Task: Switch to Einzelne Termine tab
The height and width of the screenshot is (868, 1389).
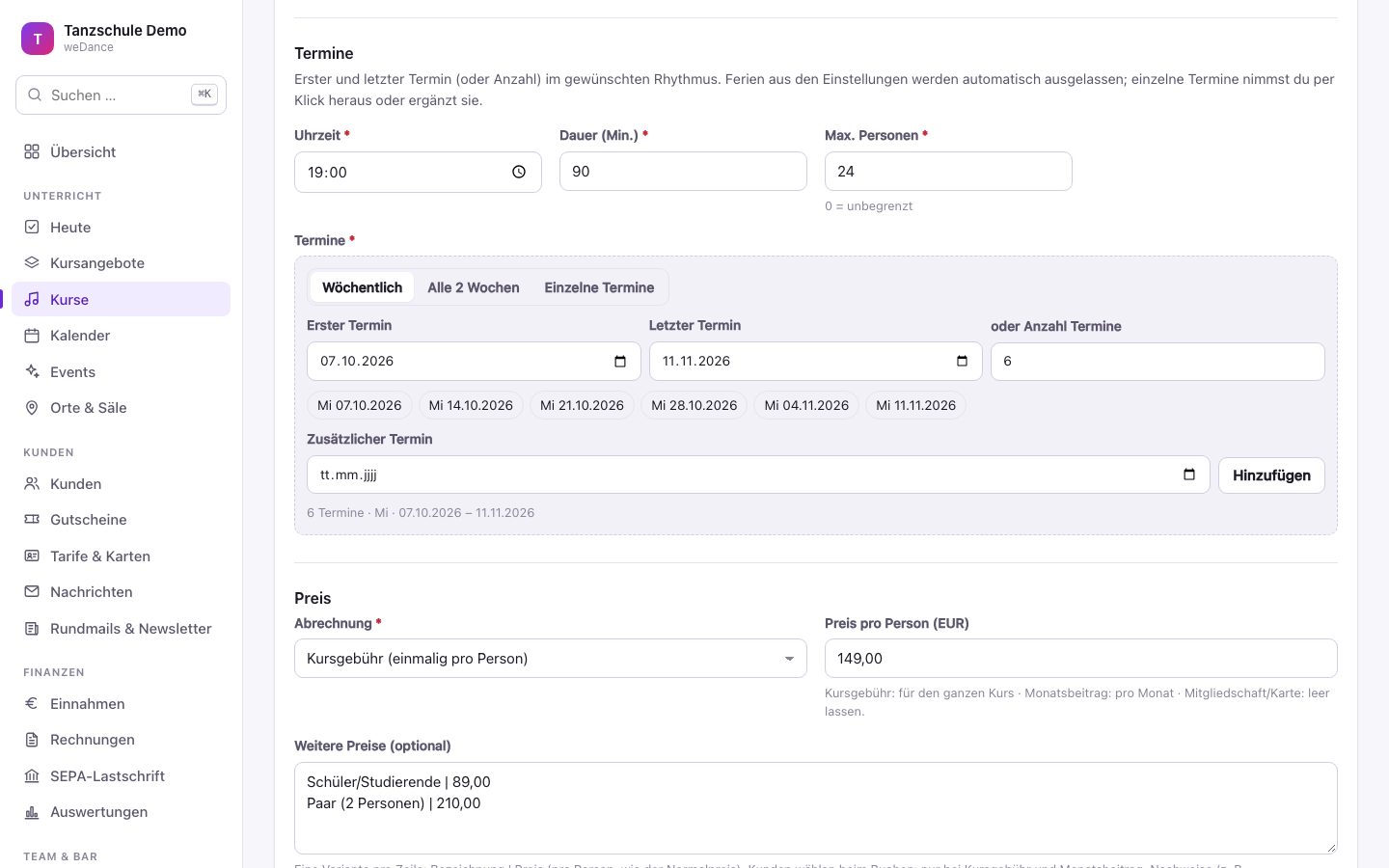Action: [599, 287]
